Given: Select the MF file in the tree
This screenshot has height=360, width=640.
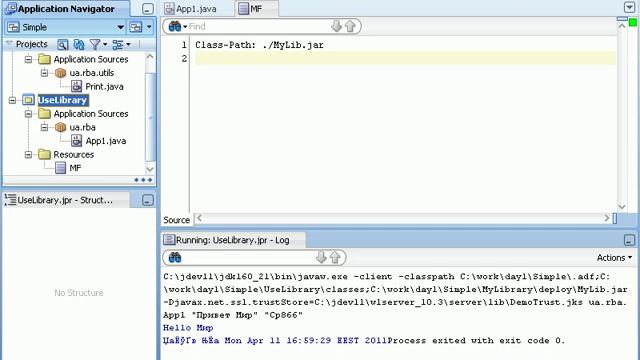Looking at the screenshot, I should (x=75, y=168).
